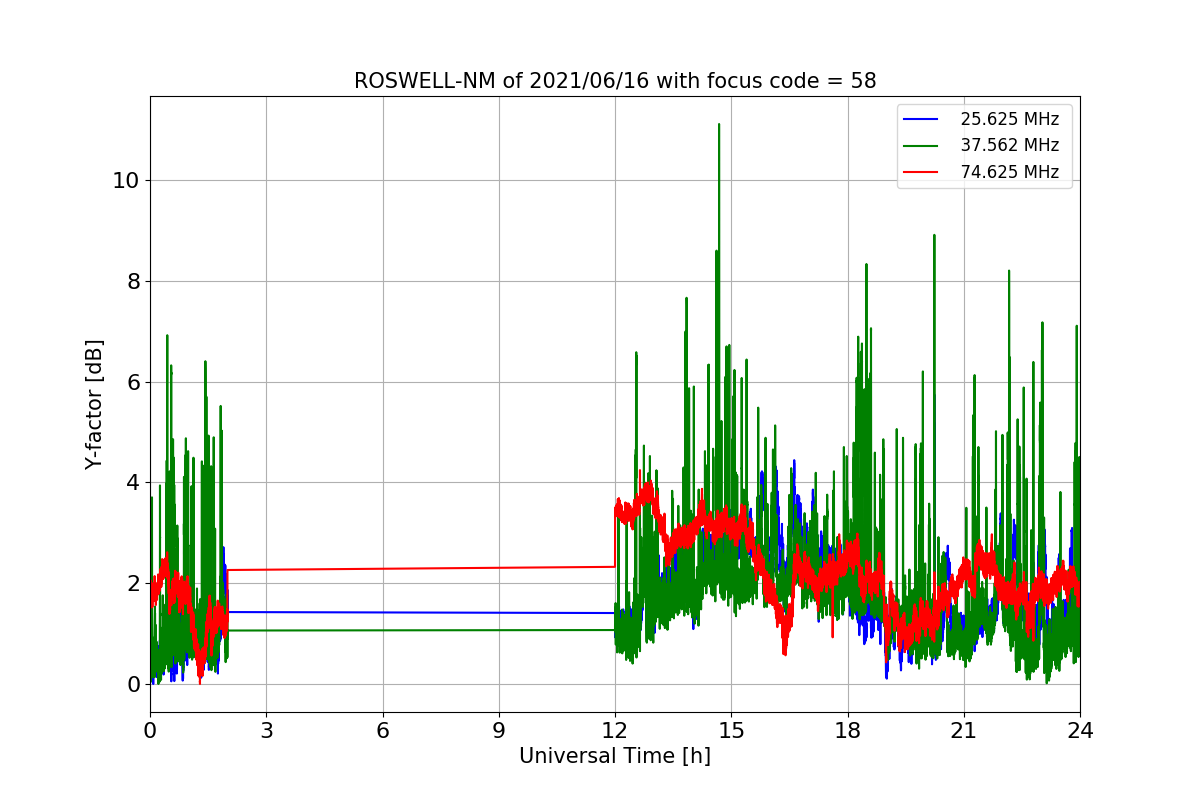1200x800 pixels.
Task: Click the 'Universal Time [h]' axis label
Action: (x=614, y=757)
